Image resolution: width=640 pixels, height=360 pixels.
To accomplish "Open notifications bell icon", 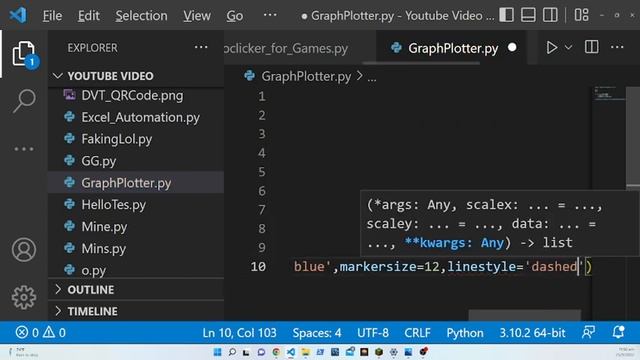I will pyautogui.click(x=618, y=332).
